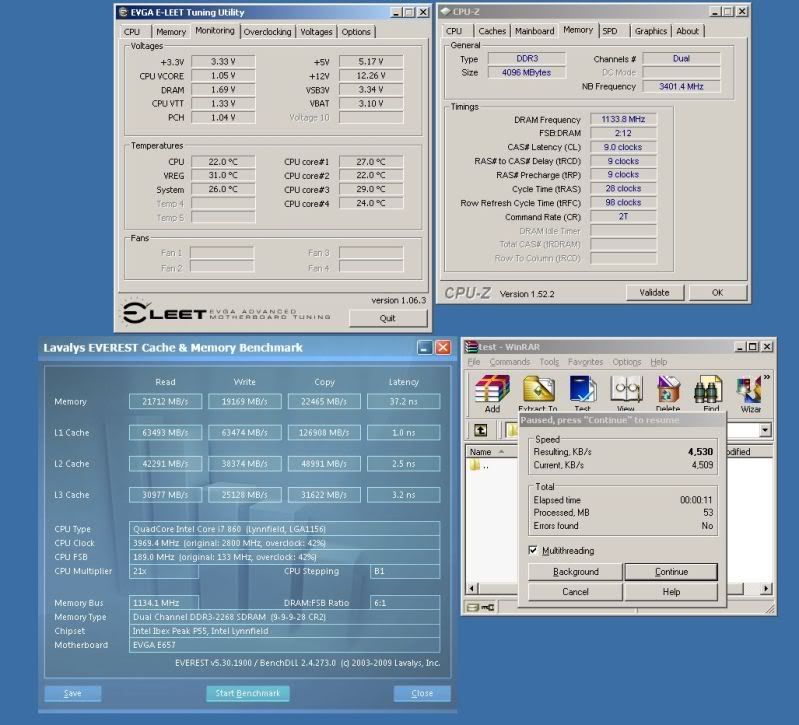The width and height of the screenshot is (799, 725).
Task: Click the WinRAR Wizard icon
Action: click(749, 390)
